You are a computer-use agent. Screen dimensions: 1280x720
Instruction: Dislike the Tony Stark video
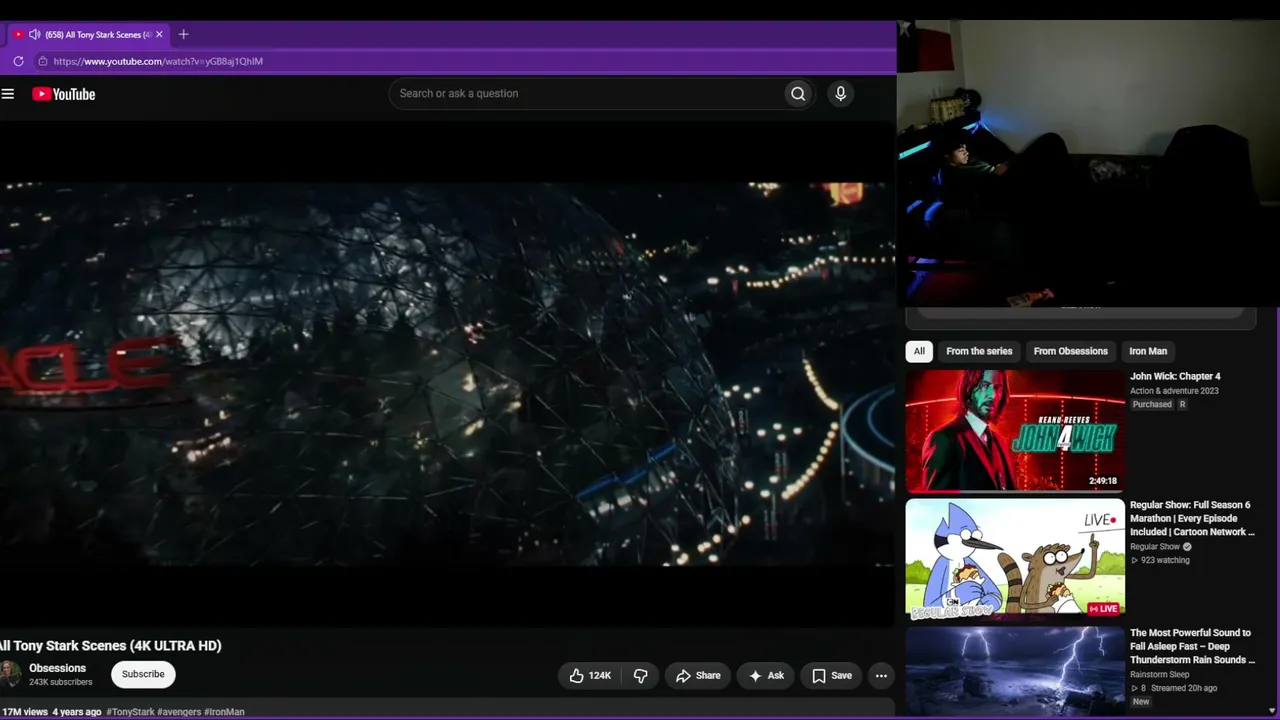click(641, 676)
